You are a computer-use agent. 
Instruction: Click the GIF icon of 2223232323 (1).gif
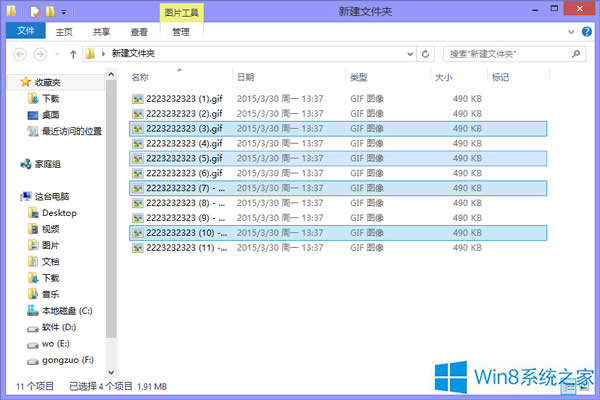coord(138,98)
